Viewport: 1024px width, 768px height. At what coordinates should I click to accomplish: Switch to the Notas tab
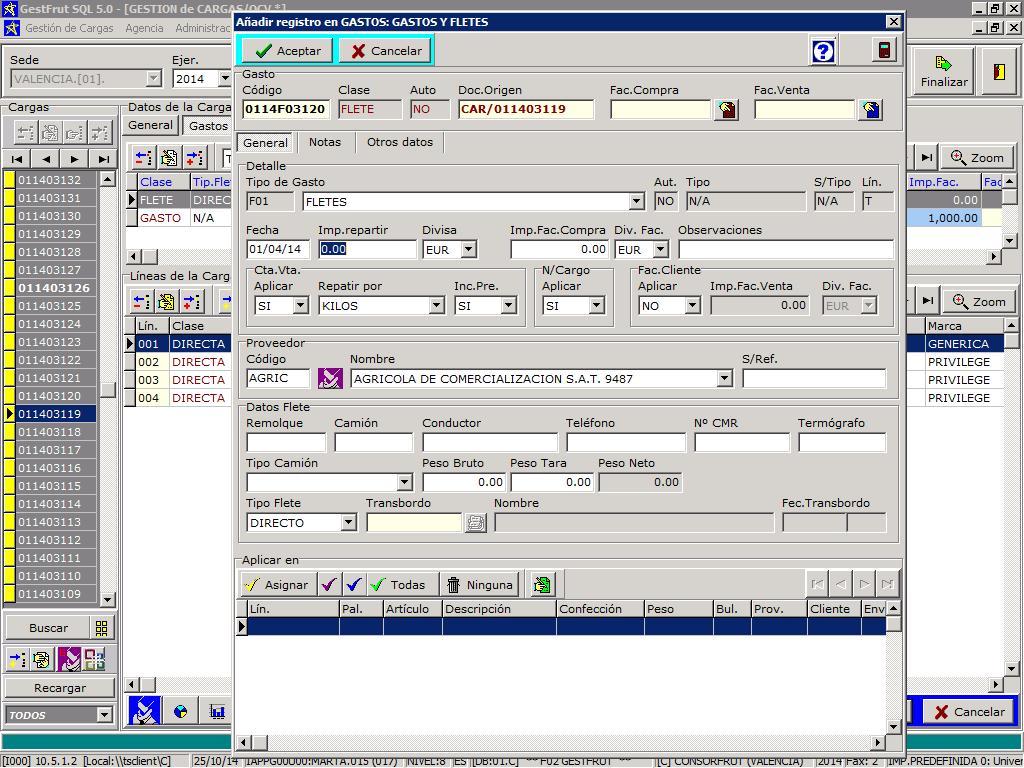(x=324, y=142)
